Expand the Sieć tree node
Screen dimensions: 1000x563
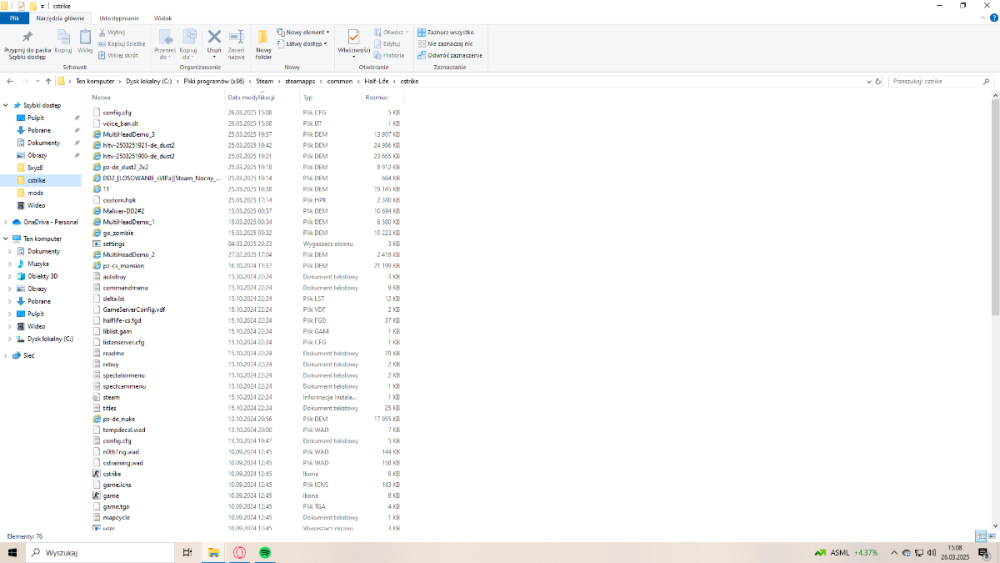pyautogui.click(x=6, y=355)
